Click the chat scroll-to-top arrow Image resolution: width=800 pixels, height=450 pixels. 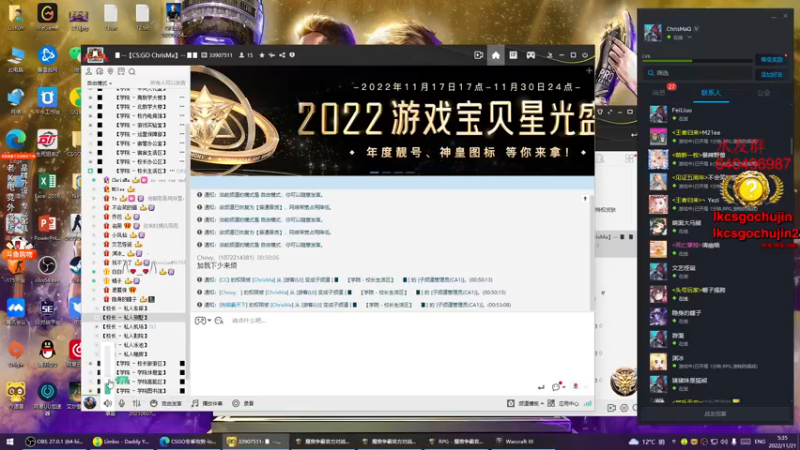585,198
